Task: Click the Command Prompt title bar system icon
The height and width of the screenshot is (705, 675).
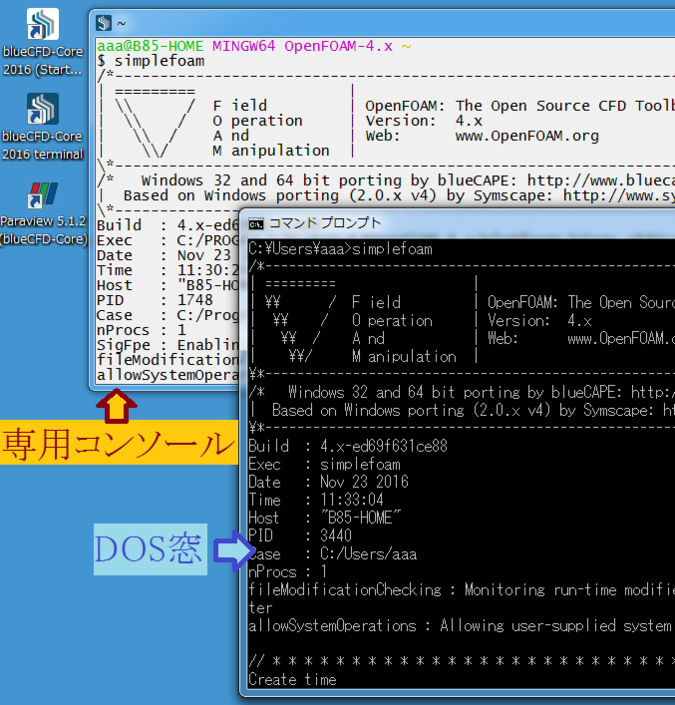Action: pos(256,223)
